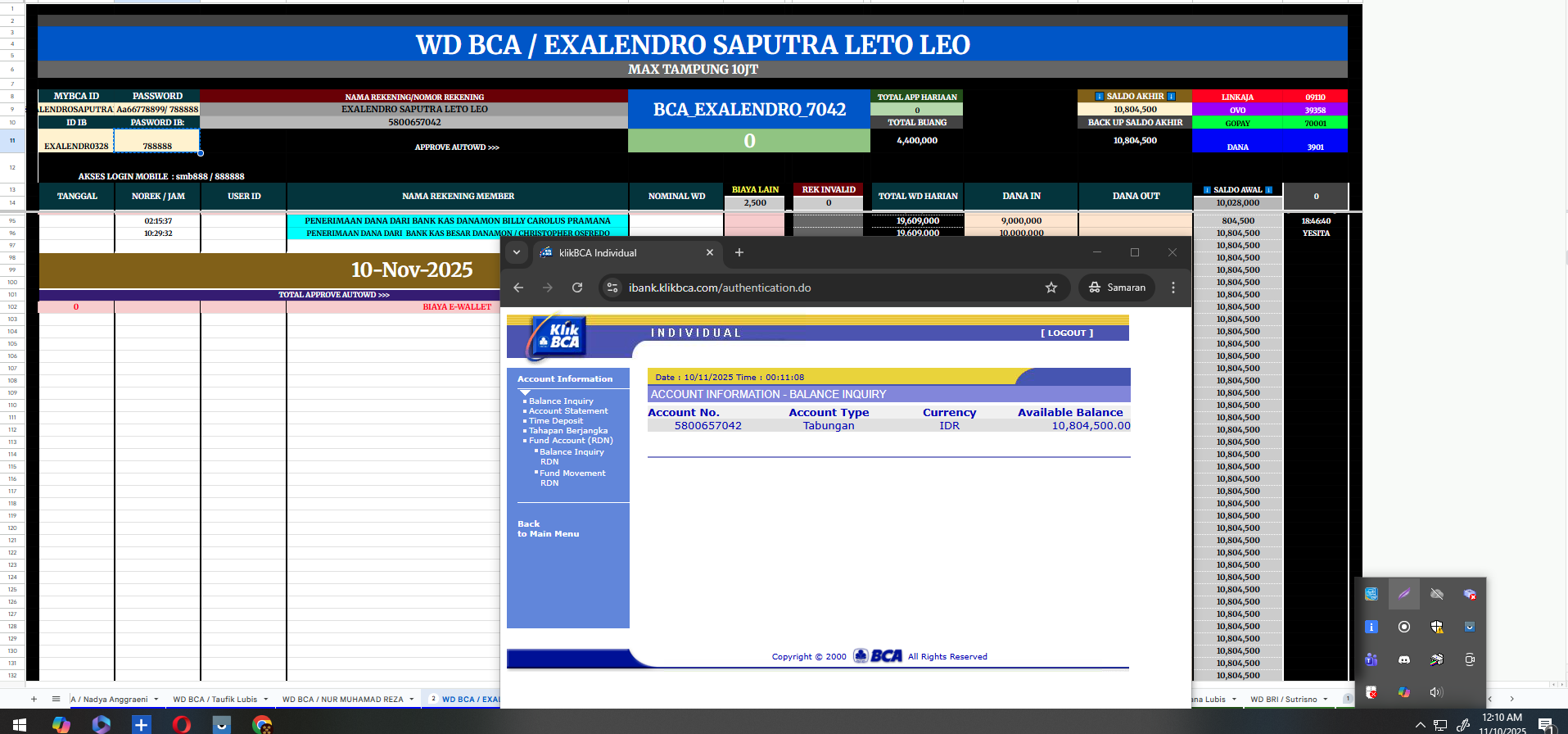
Task: Click the OVO purple cell
Action: pos(1237,110)
